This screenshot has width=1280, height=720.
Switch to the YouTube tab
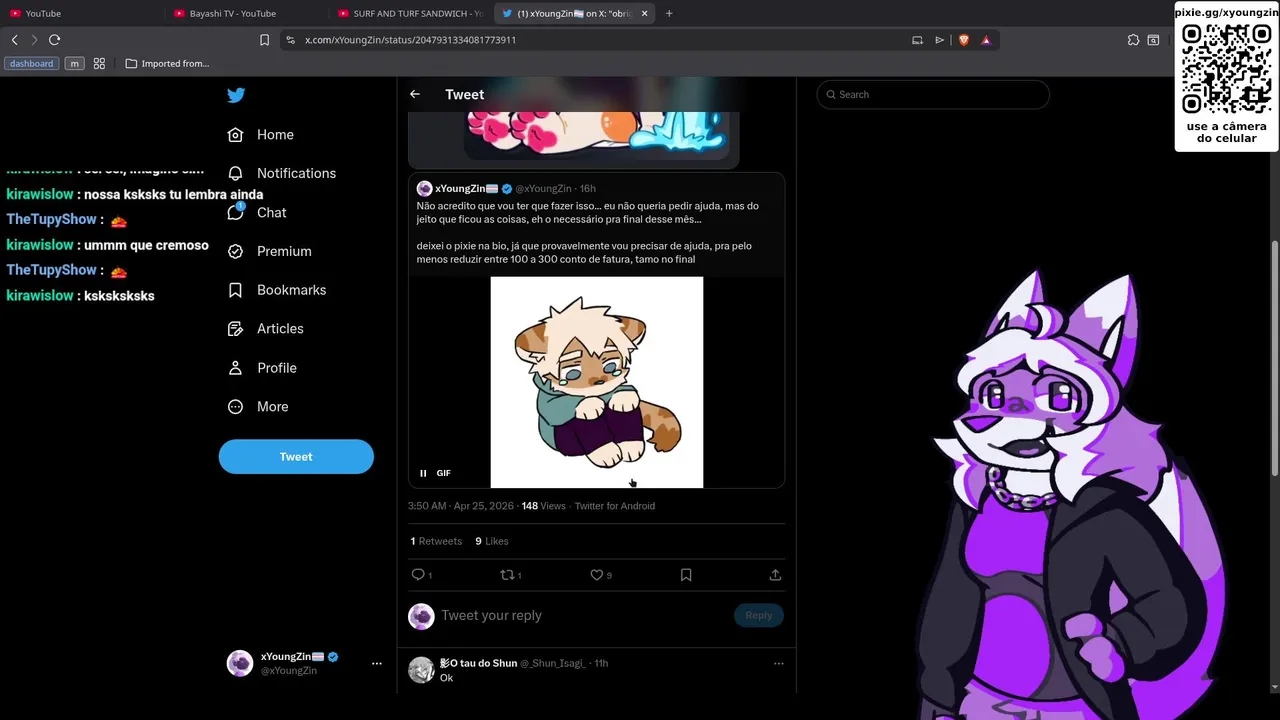[x=80, y=13]
